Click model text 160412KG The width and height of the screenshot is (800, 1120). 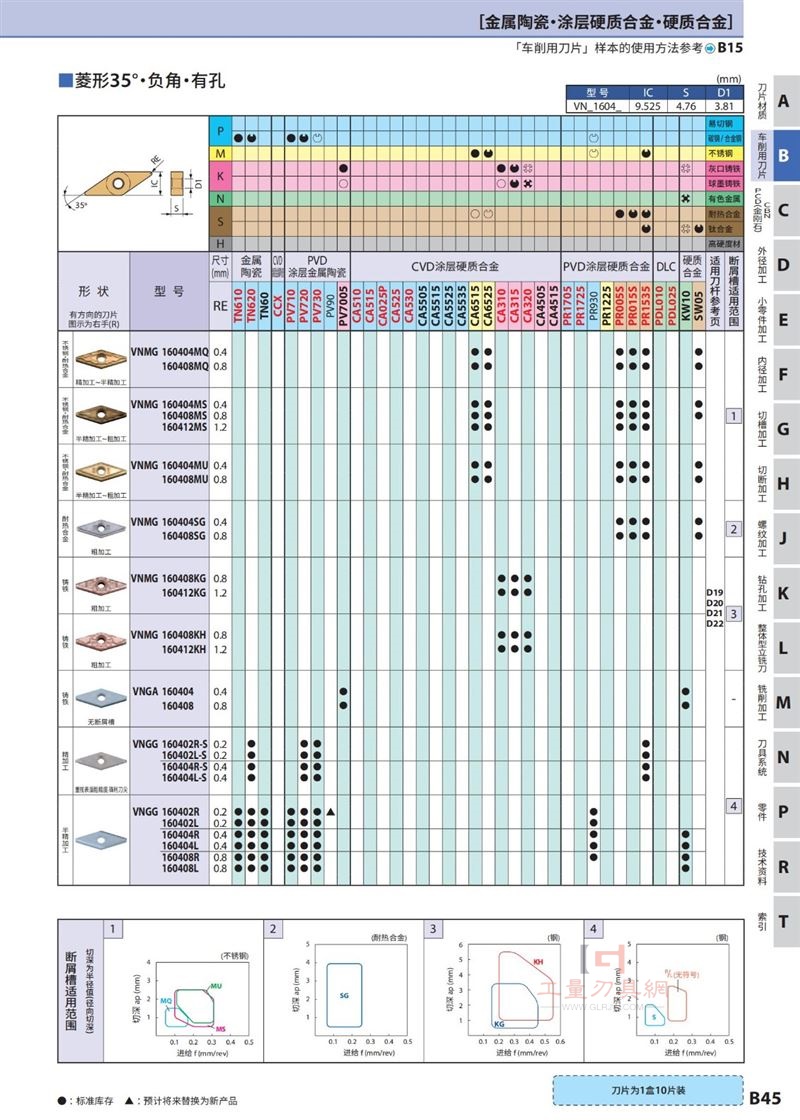[x=184, y=593]
